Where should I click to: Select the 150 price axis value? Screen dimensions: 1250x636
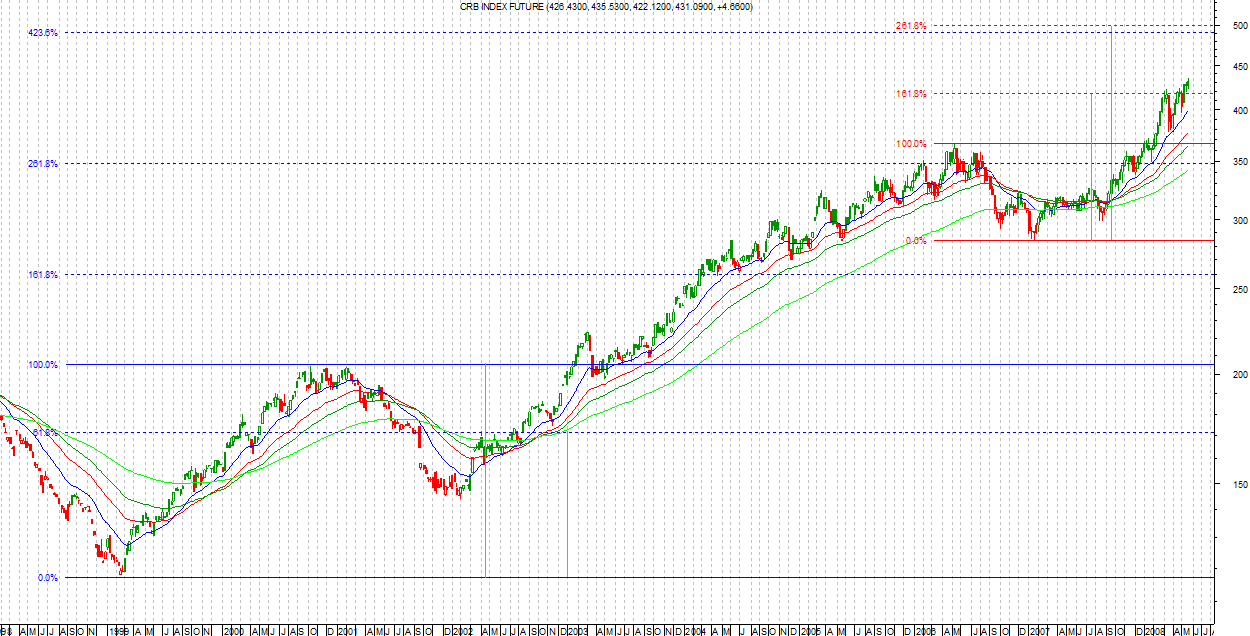pyautogui.click(x=1239, y=484)
